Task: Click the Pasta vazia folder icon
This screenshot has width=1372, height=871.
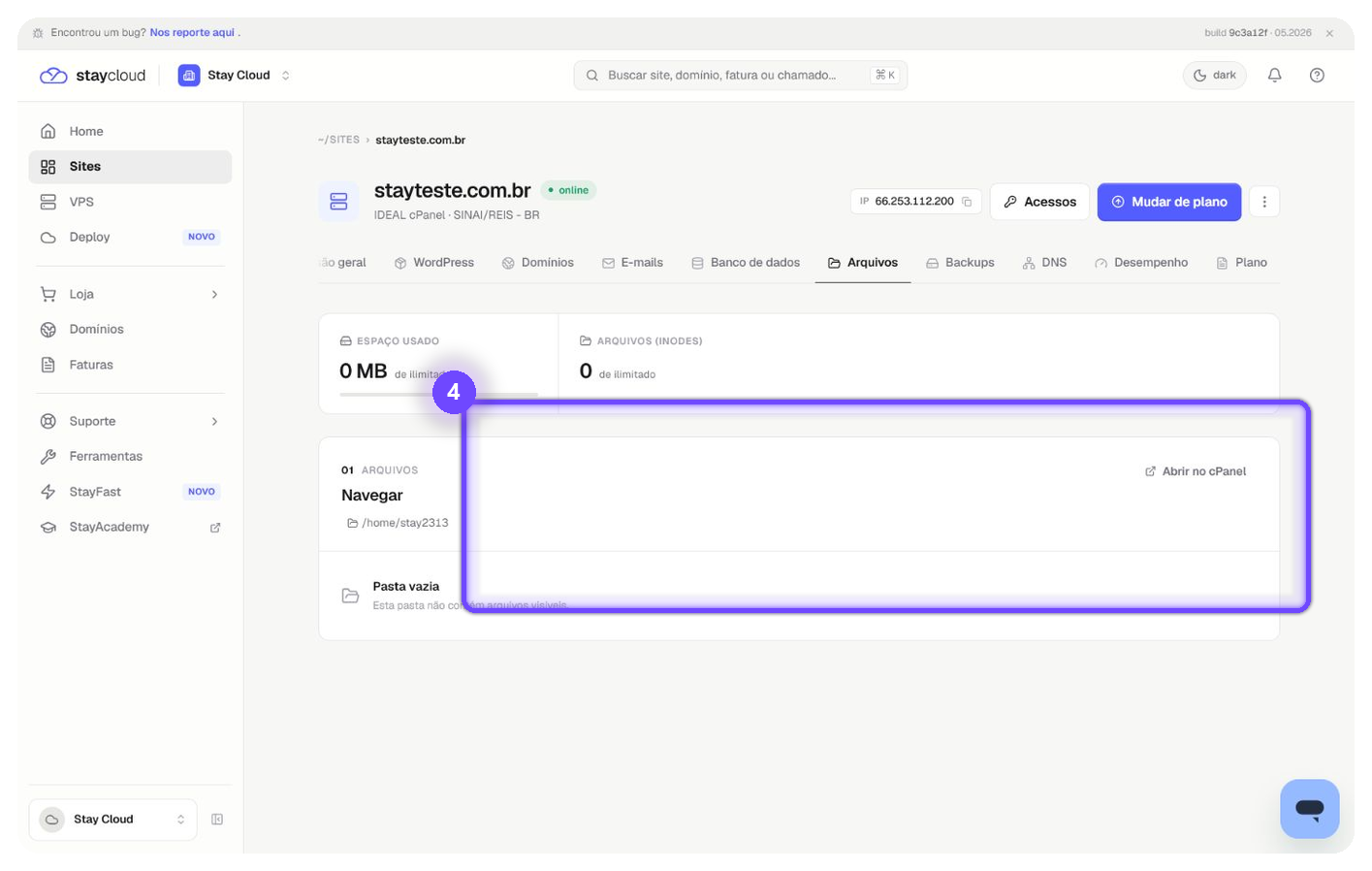Action: click(350, 596)
